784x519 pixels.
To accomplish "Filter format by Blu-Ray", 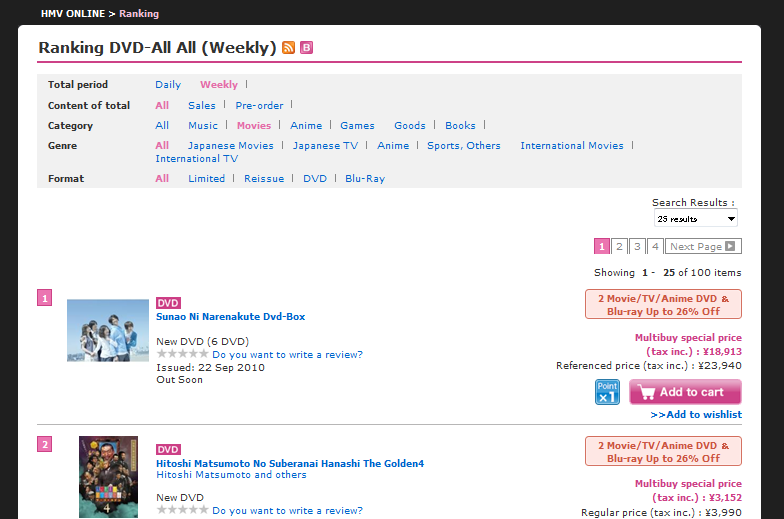I will click(x=365, y=179).
